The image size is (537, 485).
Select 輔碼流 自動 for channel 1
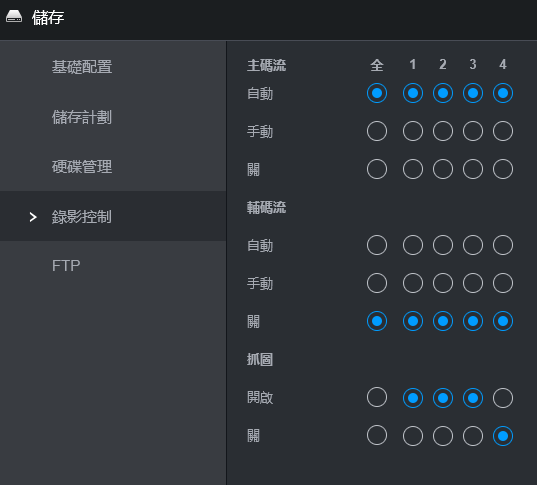(x=413, y=245)
